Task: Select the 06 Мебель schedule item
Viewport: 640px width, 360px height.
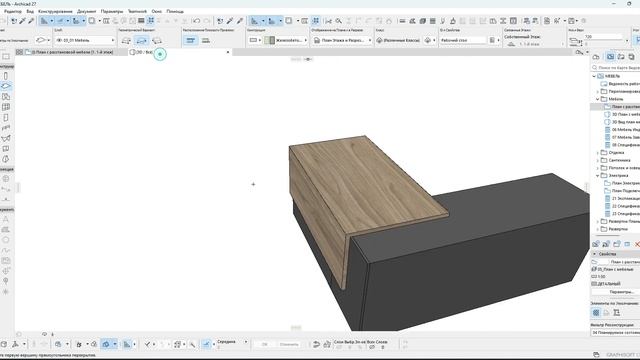Action: pyautogui.click(x=622, y=129)
